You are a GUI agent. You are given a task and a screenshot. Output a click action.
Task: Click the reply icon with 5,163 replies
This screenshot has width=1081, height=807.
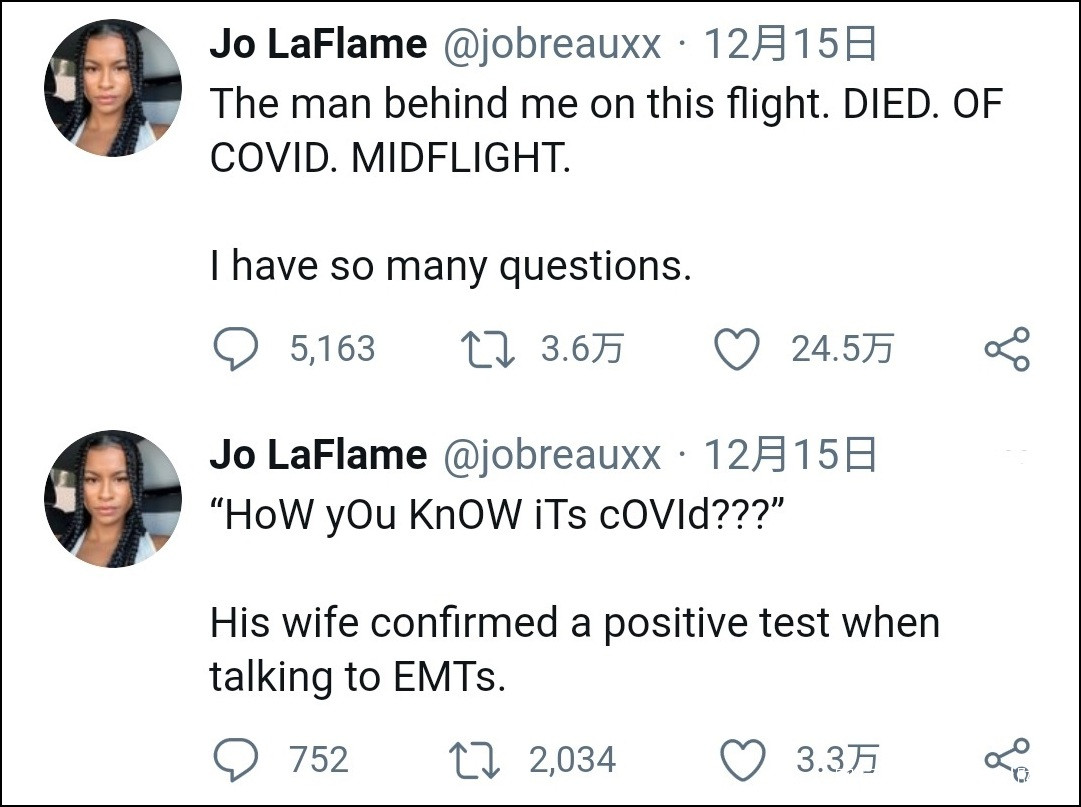click(x=236, y=349)
